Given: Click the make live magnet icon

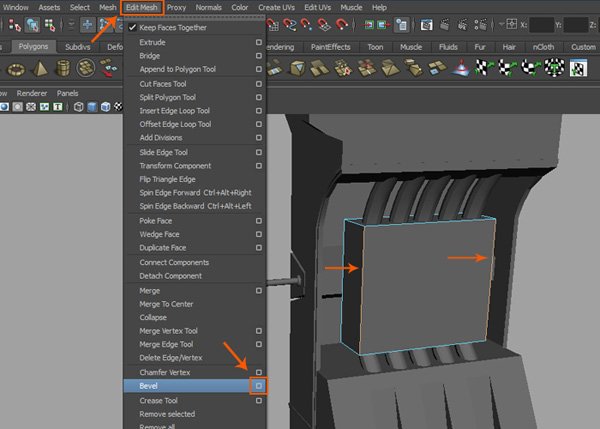Looking at the screenshot, I should 341,25.
